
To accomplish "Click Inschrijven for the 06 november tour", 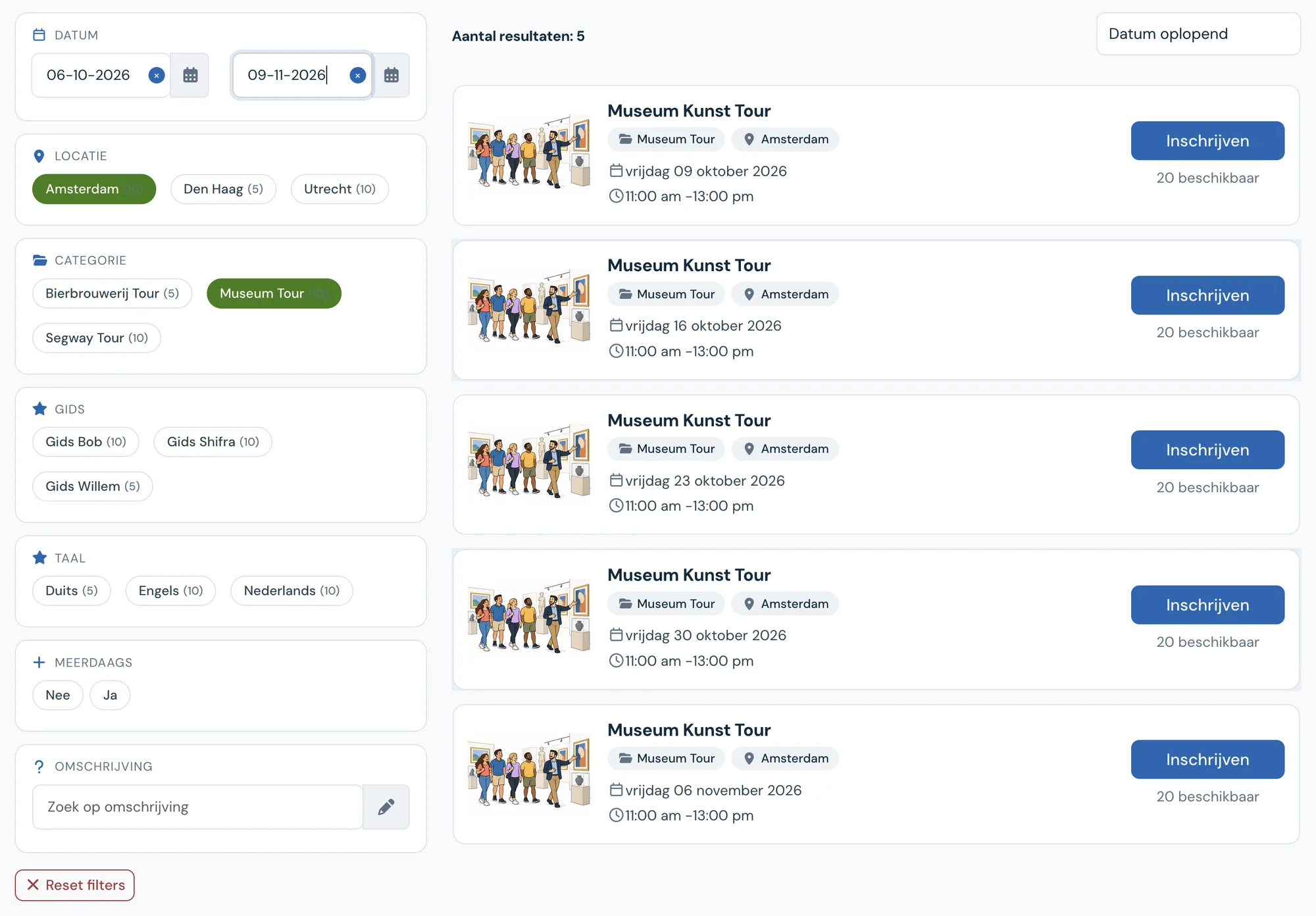I will click(x=1207, y=759).
